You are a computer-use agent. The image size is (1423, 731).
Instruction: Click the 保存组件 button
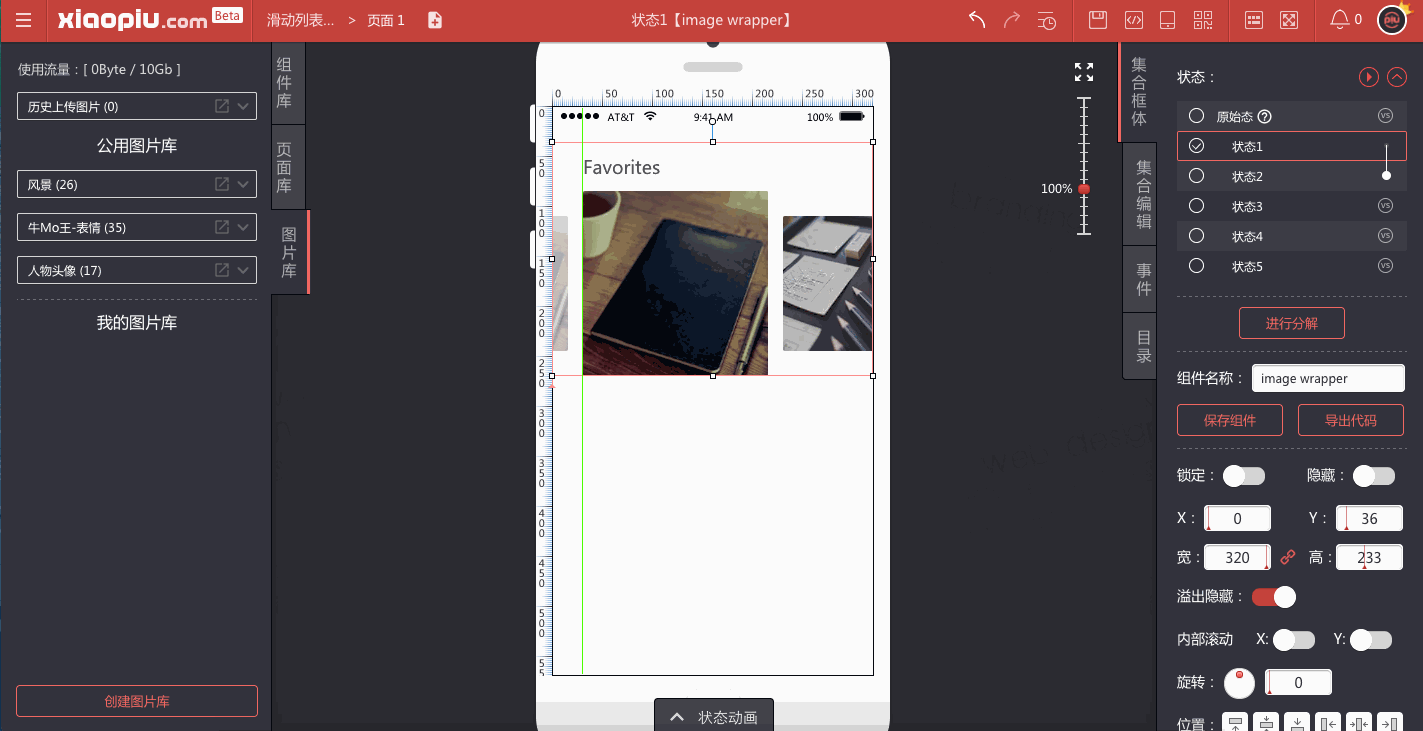pos(1230,420)
